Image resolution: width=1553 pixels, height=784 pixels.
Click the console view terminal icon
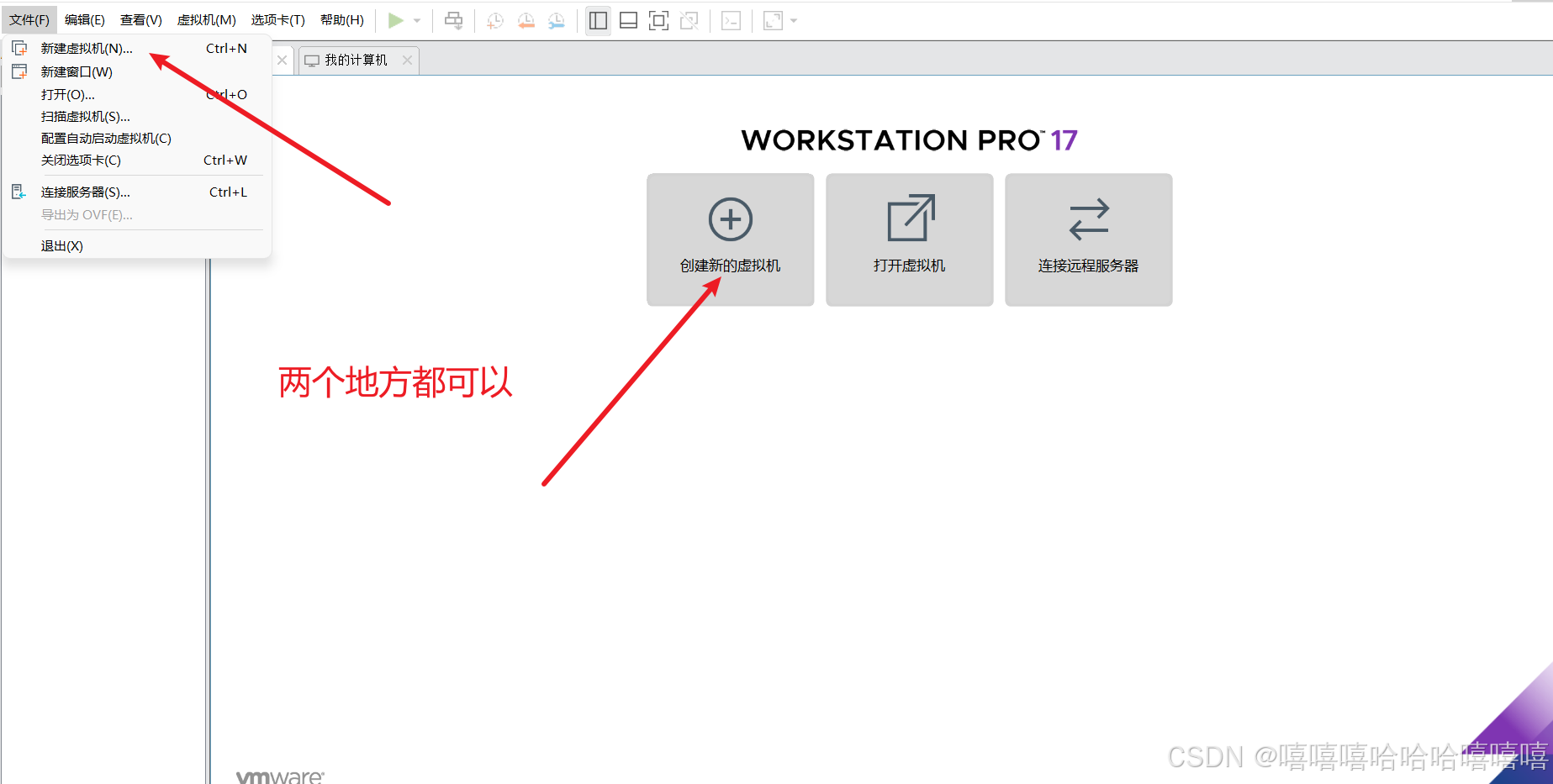click(731, 21)
